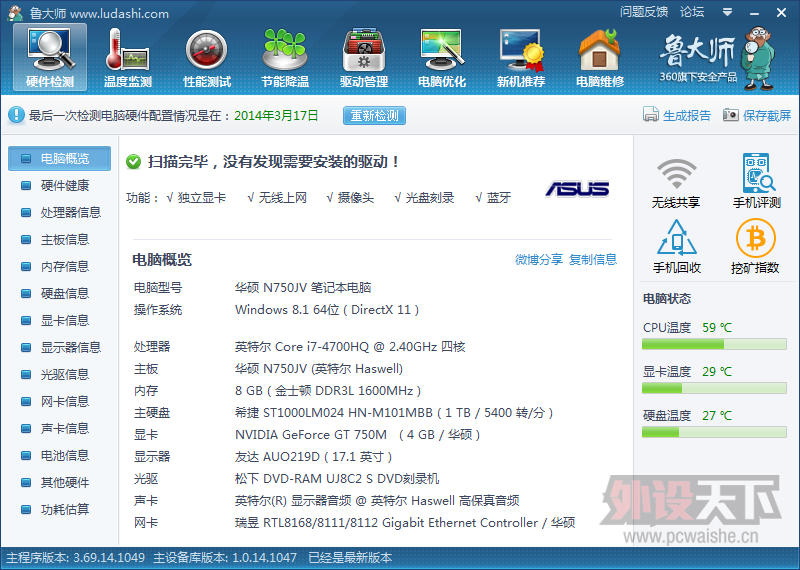Click the 无线共享 Wi-Fi sharing icon
The width and height of the screenshot is (800, 570).
coord(676,174)
